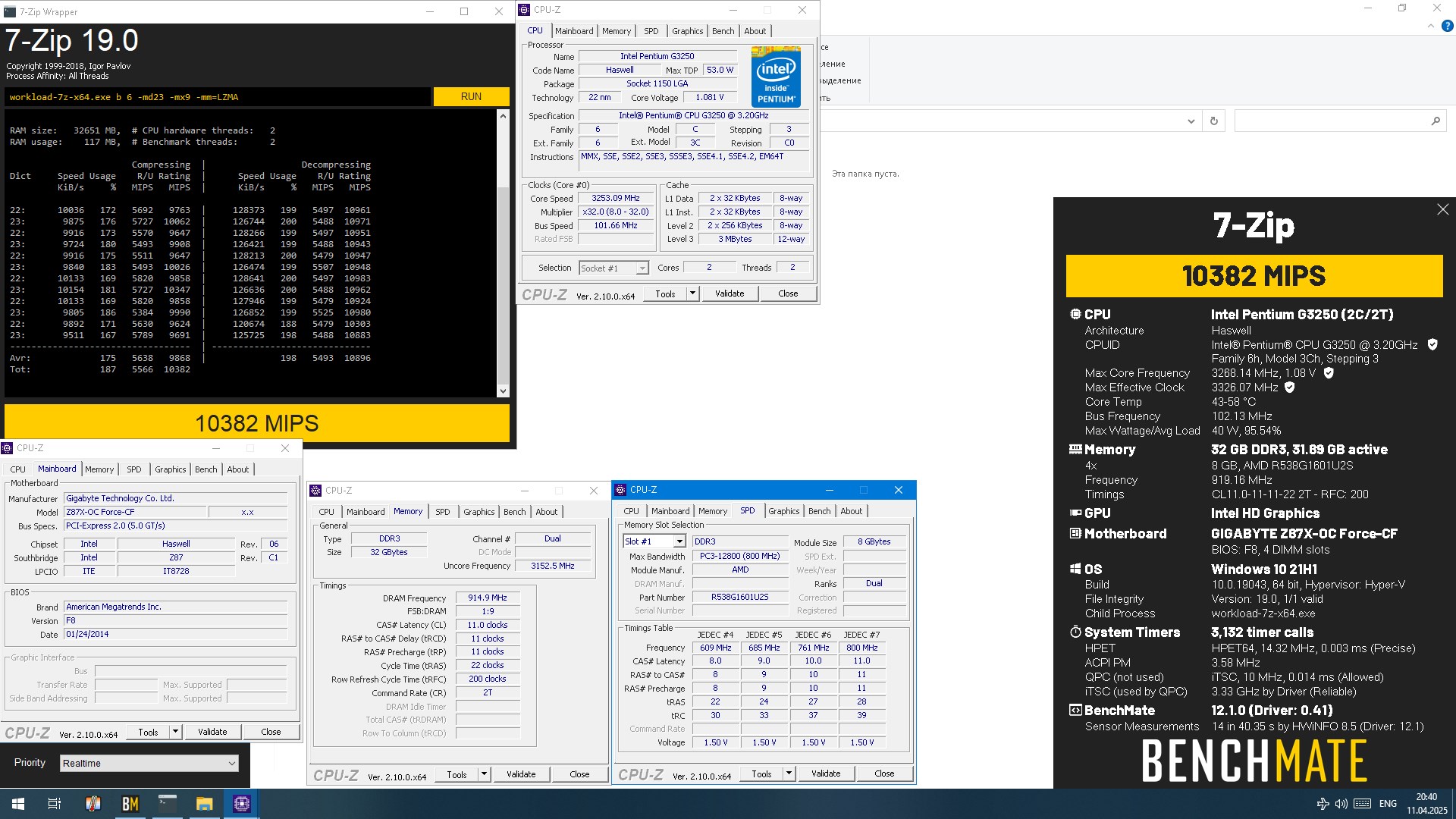Click Close button in CPU-Z Mainboard window
The image size is (1456, 819).
(x=271, y=732)
